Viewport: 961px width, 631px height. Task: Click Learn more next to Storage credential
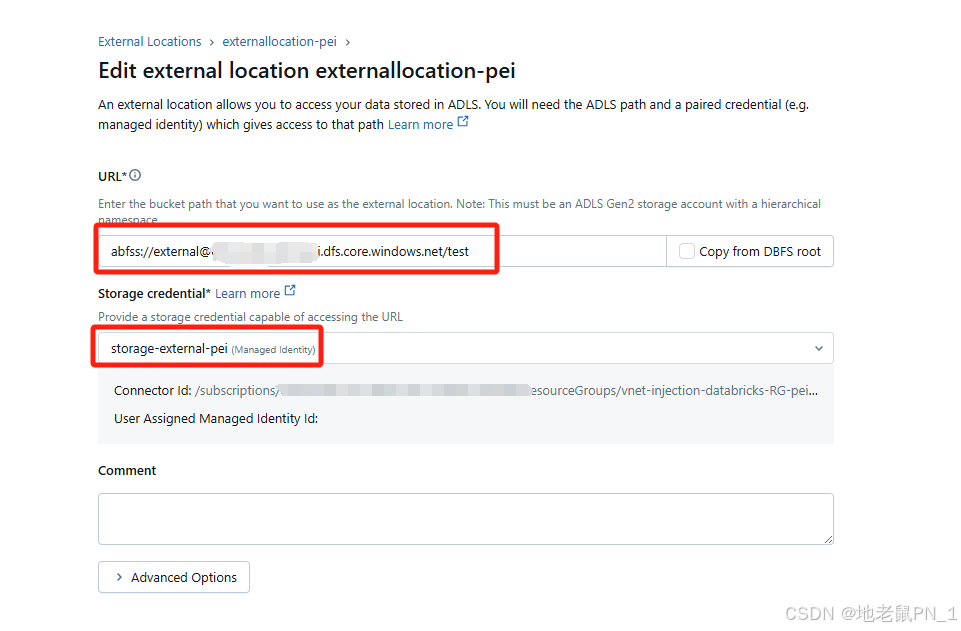coord(247,292)
